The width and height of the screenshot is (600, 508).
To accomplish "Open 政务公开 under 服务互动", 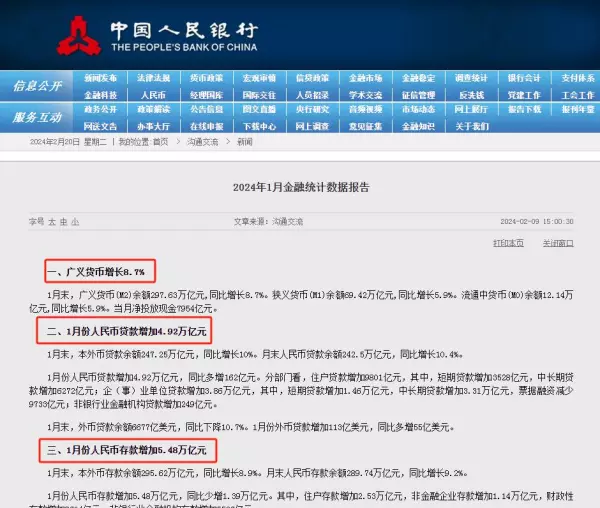I will (100, 109).
